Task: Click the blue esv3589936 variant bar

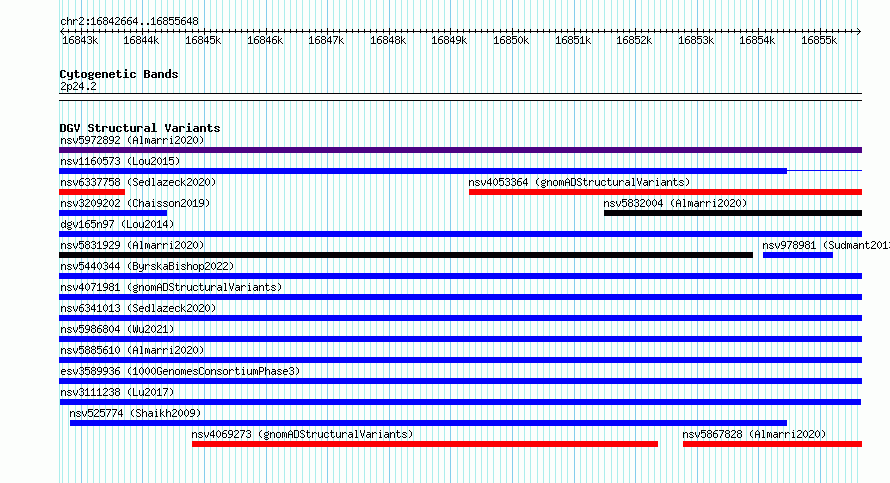Action: 460,381
